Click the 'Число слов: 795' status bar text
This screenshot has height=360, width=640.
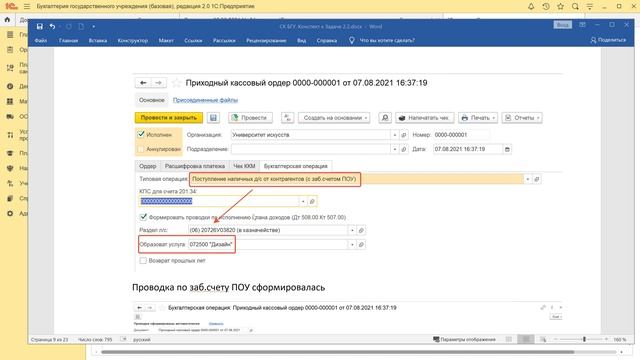point(95,339)
